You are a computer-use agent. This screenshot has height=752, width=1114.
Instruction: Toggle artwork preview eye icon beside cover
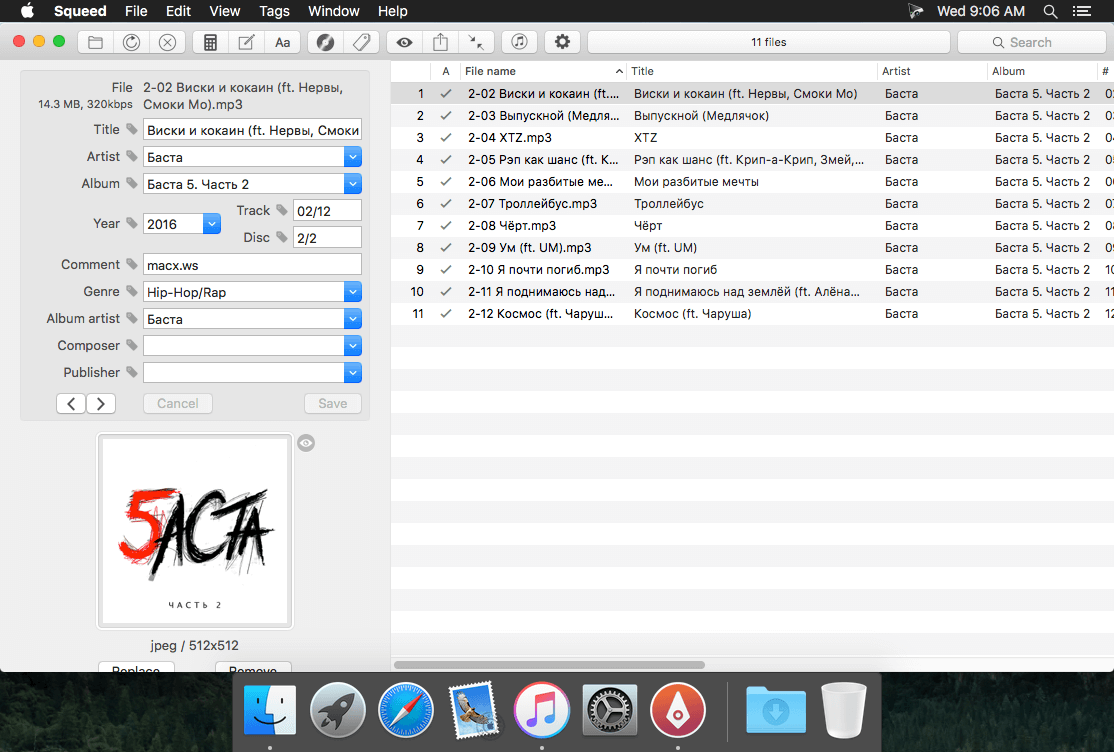[x=306, y=444]
